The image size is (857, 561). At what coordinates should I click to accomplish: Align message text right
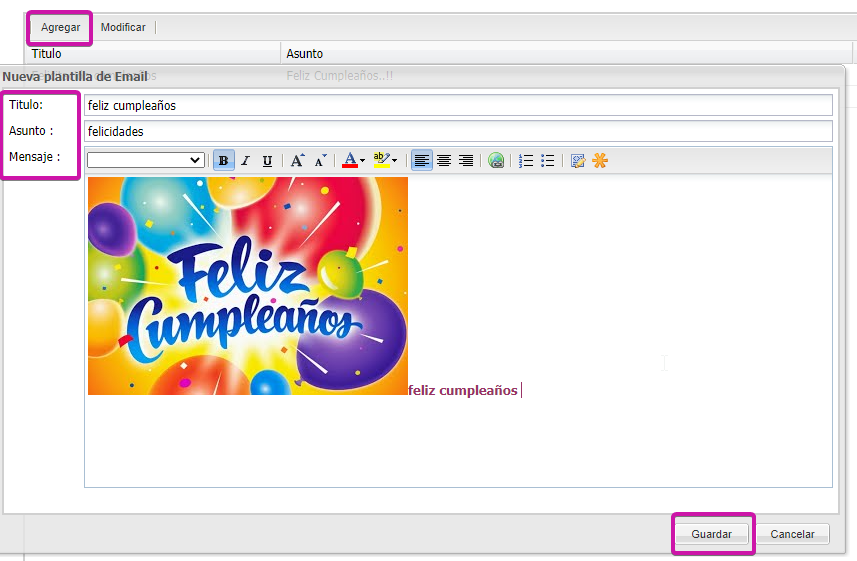(466, 160)
